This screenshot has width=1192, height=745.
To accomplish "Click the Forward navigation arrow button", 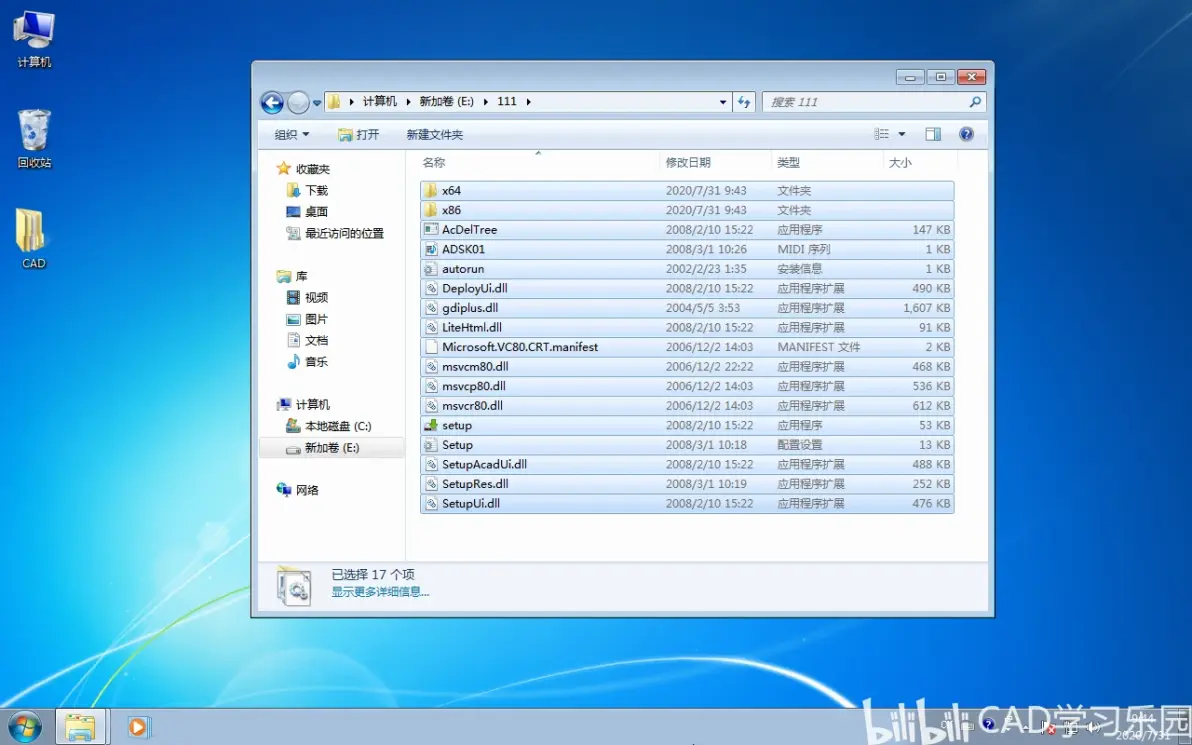I will [x=299, y=102].
